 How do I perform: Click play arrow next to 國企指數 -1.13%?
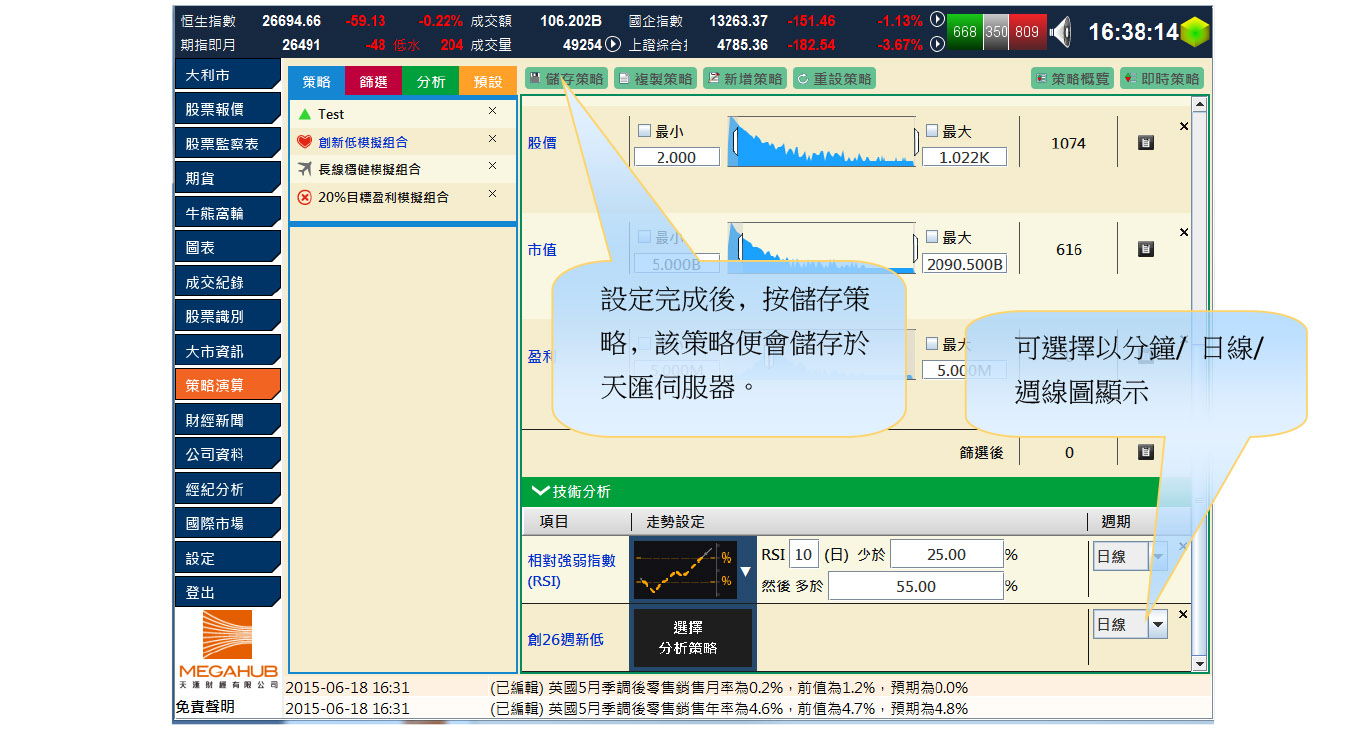click(x=937, y=19)
